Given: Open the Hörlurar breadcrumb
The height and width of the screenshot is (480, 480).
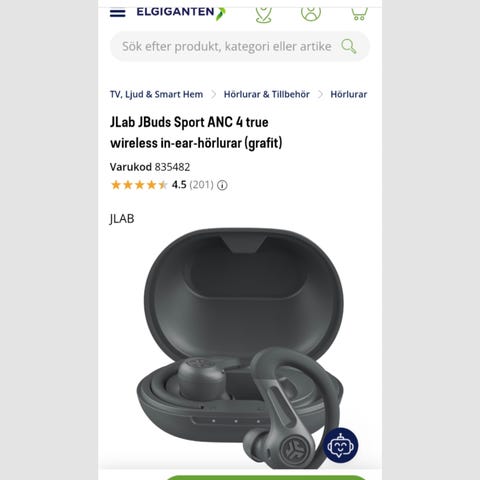Looking at the screenshot, I should 348,94.
